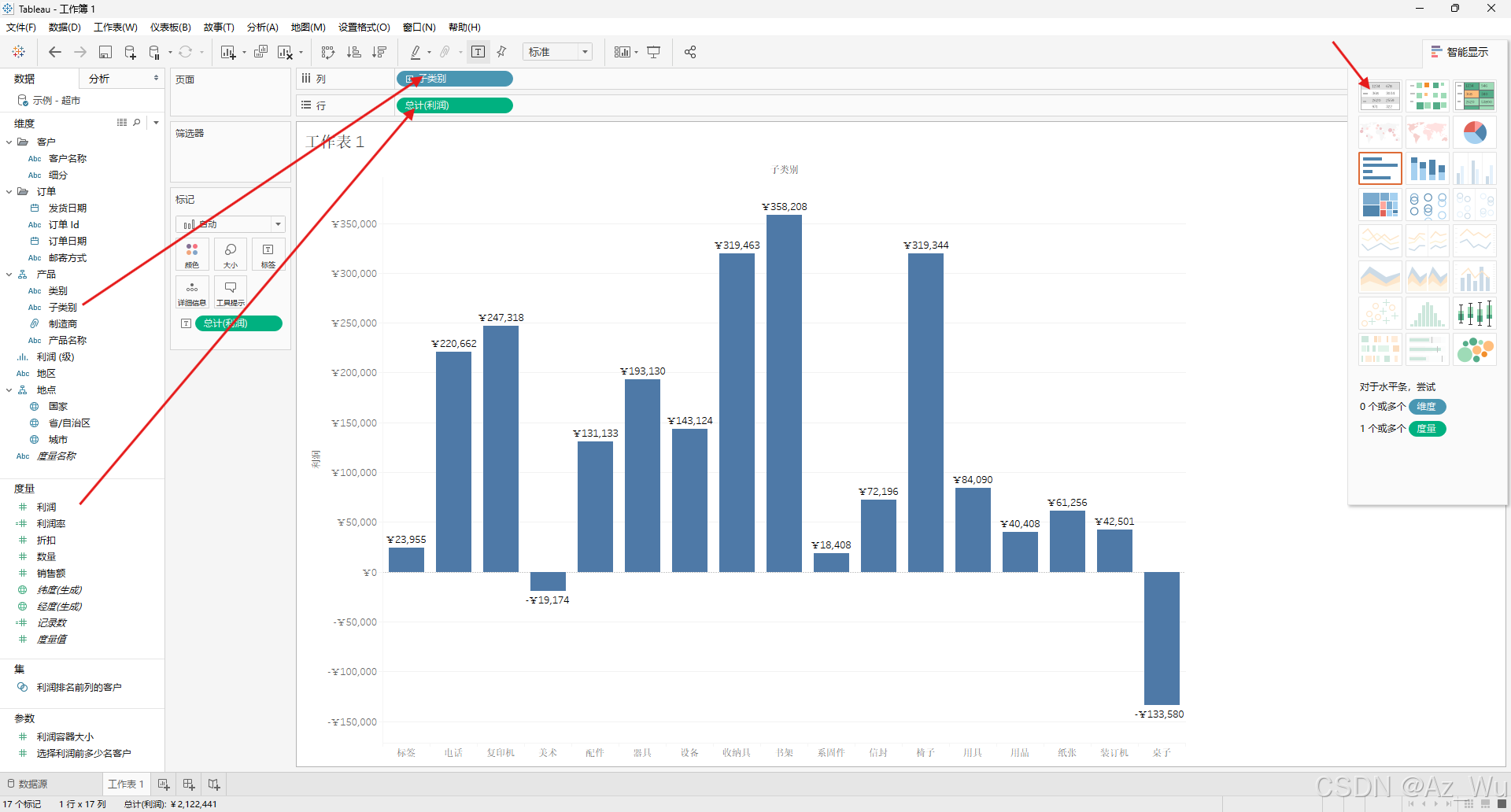Screen dimensions: 1511x812
Task: Click the grayed refresh data icon
Action: (x=185, y=52)
